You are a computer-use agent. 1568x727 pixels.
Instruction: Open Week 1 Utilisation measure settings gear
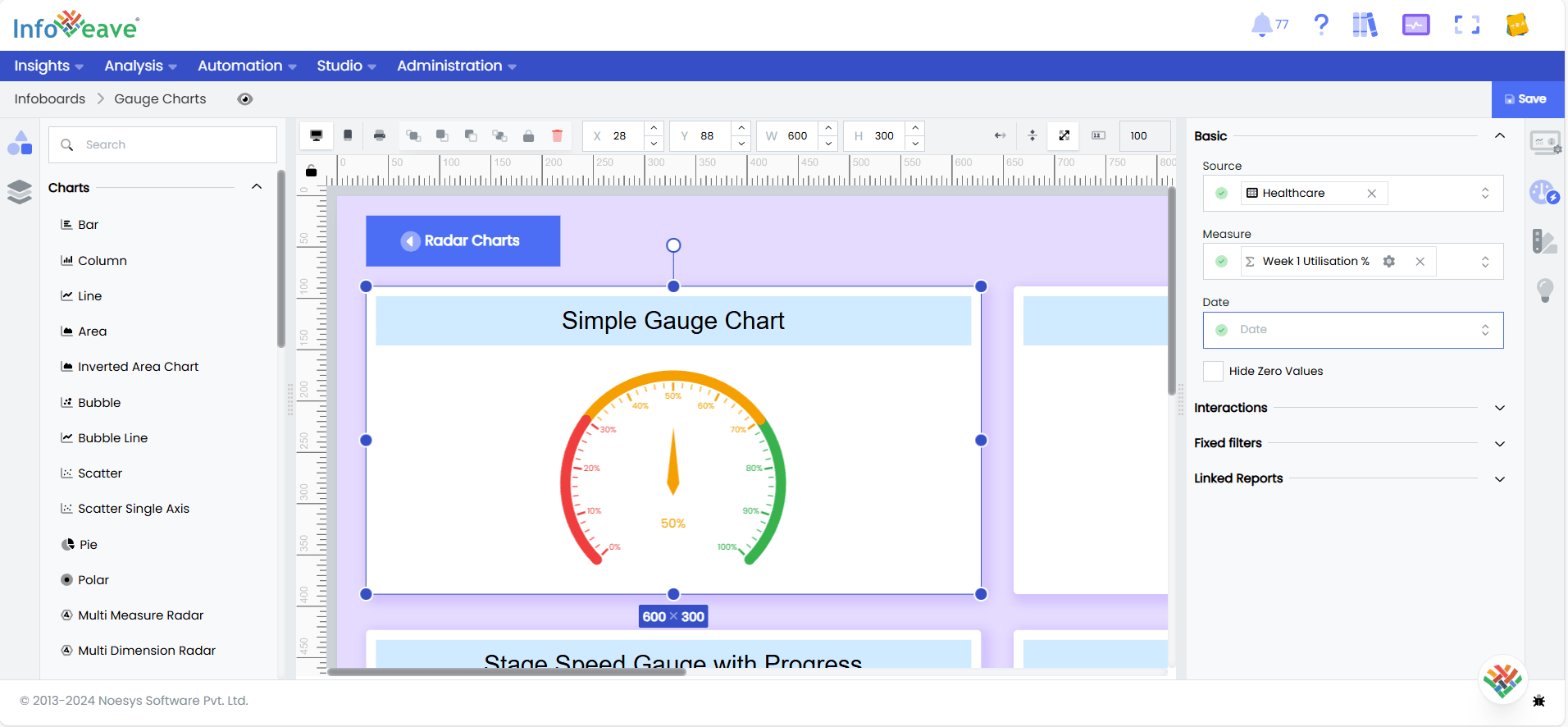point(1389,261)
